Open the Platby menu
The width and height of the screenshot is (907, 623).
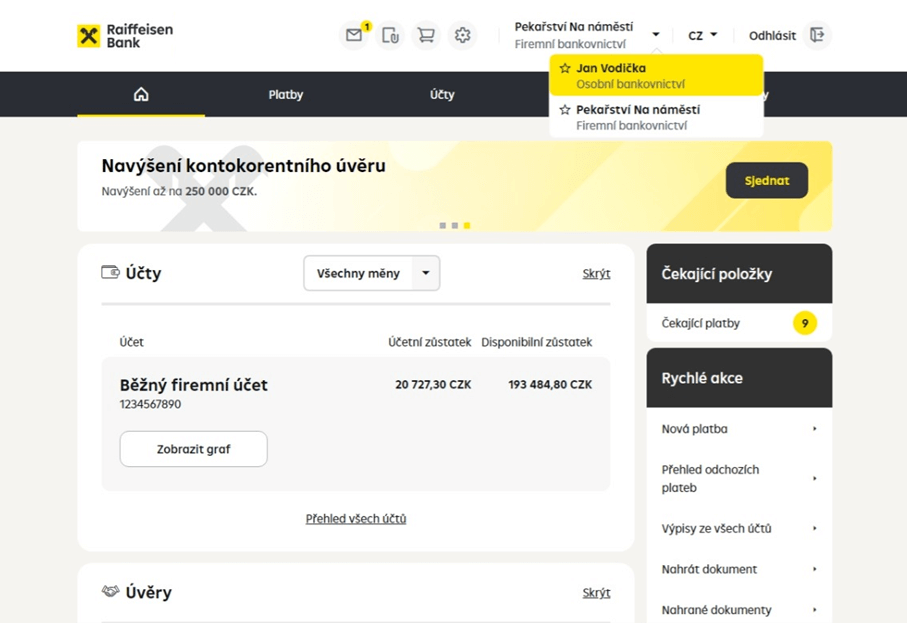[286, 94]
